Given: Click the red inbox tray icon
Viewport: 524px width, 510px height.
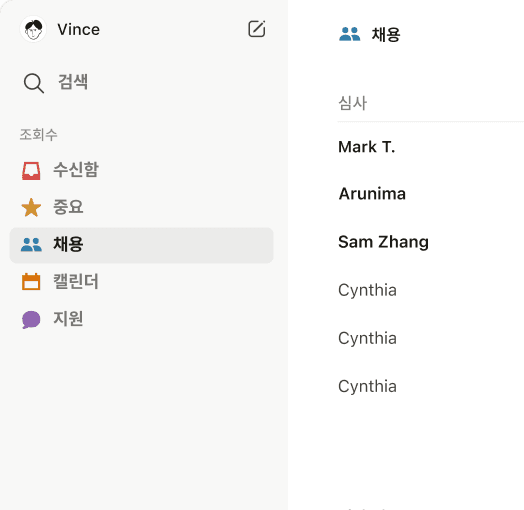Looking at the screenshot, I should pos(31,171).
